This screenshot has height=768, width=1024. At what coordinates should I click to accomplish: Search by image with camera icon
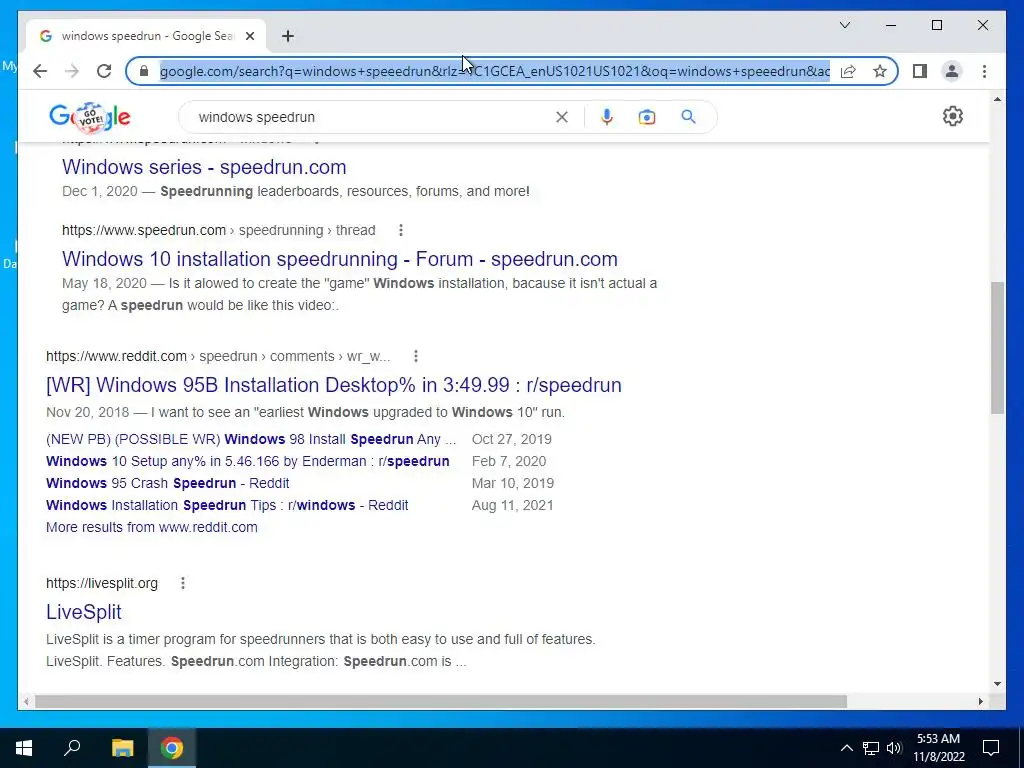pyautogui.click(x=647, y=117)
